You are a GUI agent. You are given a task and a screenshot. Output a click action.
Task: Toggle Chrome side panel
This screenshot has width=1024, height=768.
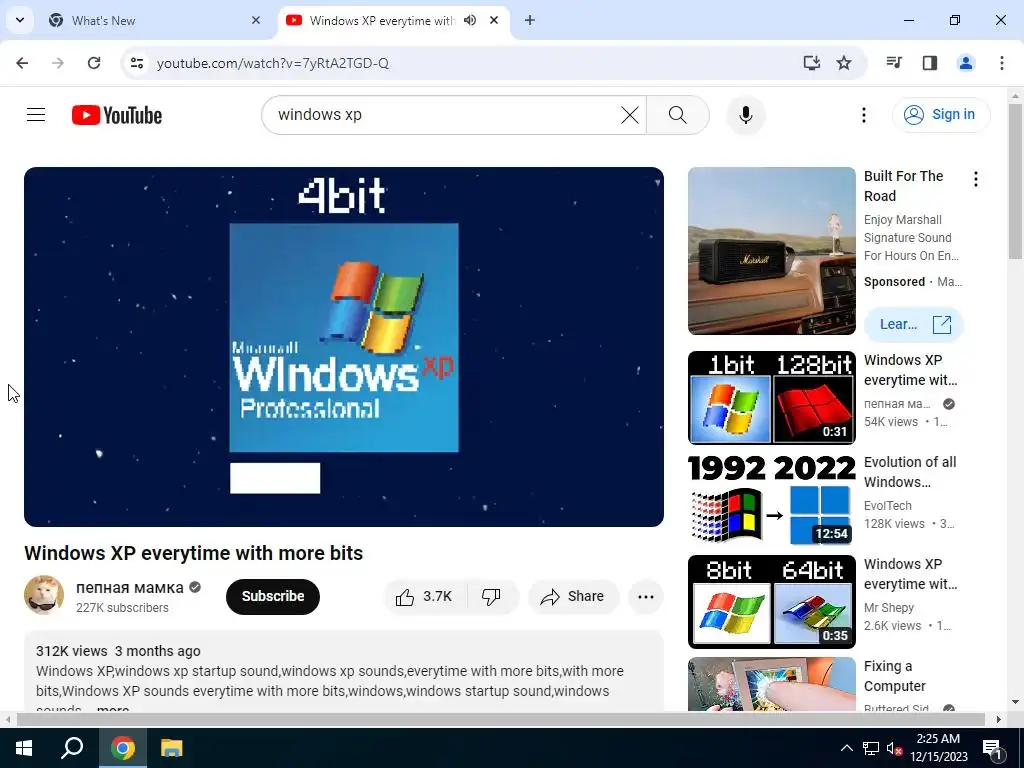[x=930, y=63]
